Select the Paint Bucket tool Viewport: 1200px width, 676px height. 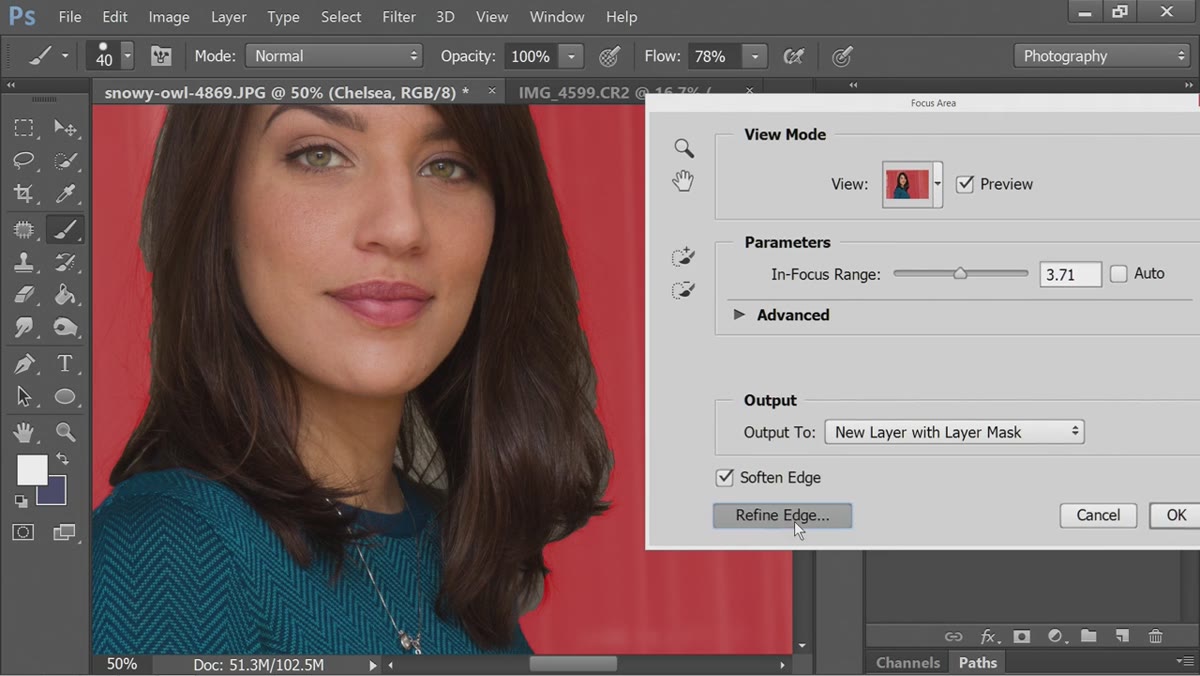pyautogui.click(x=65, y=295)
